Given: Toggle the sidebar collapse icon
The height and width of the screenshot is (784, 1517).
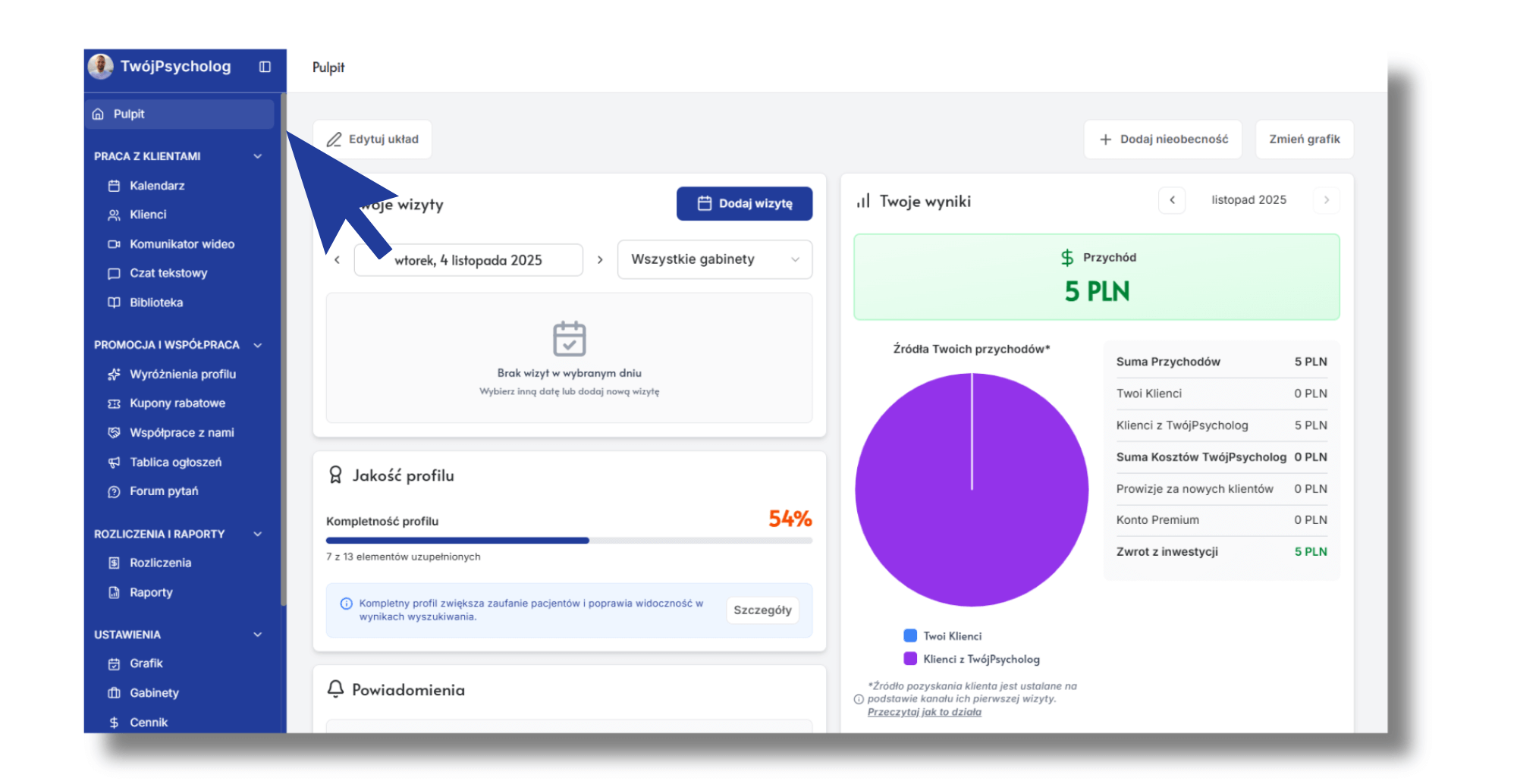Looking at the screenshot, I should 265,67.
